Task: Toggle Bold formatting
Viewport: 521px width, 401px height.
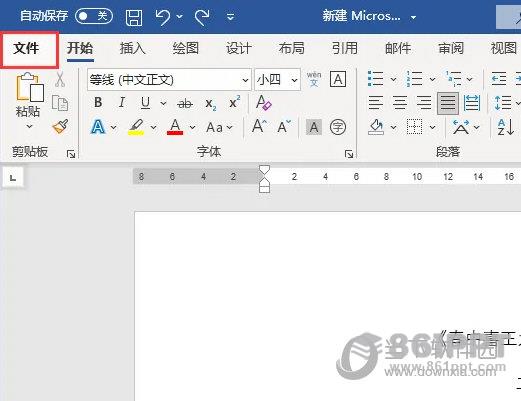Action: pyautogui.click(x=98, y=102)
